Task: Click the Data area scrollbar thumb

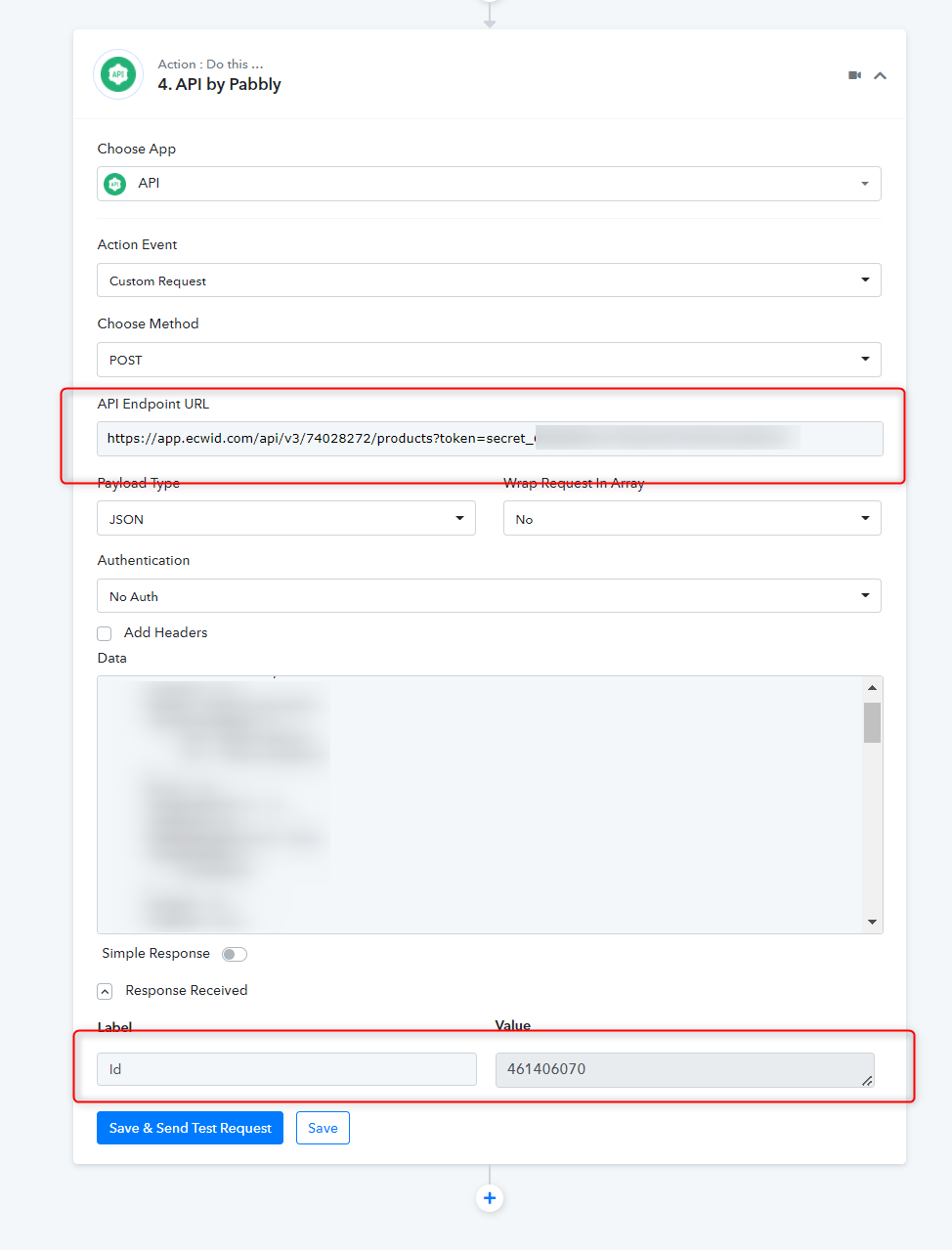Action: (x=872, y=722)
